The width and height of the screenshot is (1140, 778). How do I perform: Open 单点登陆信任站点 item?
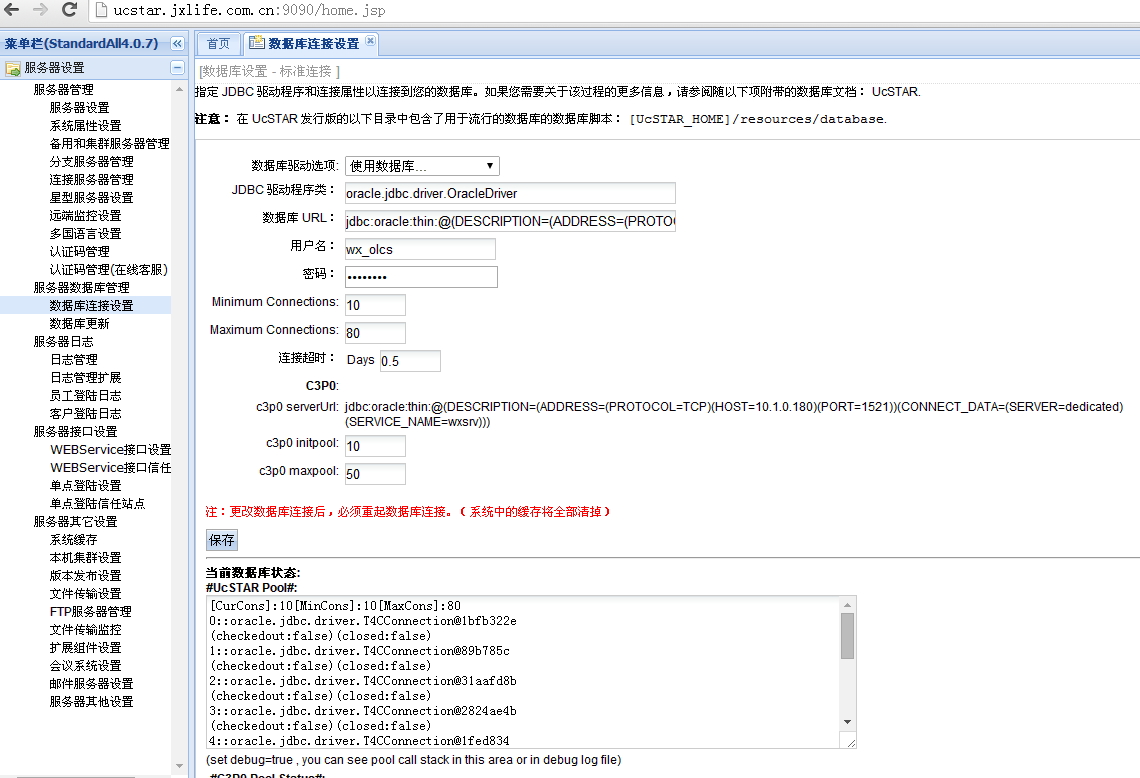(x=97, y=504)
